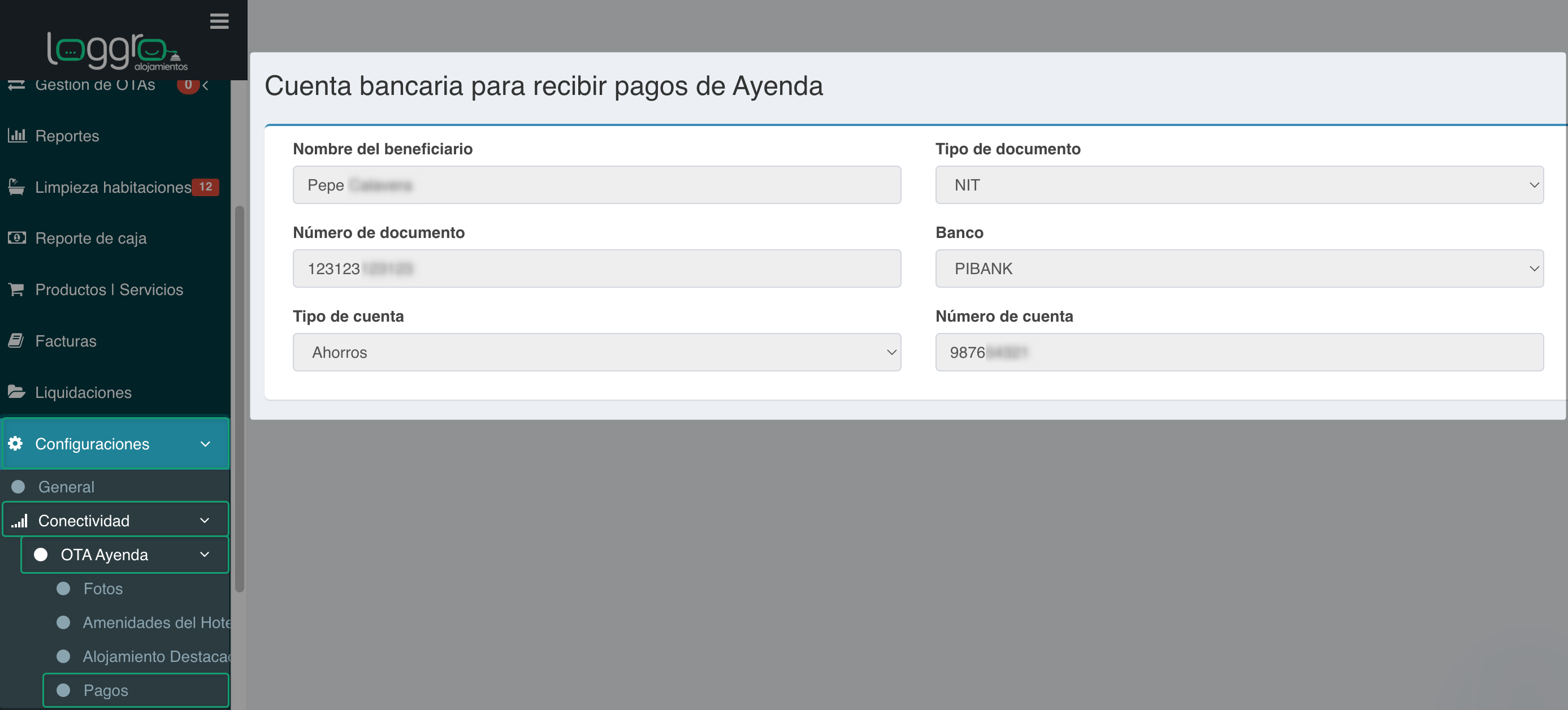The width and height of the screenshot is (1568, 710).
Task: Click the Productos shopping cart icon
Action: (x=17, y=289)
